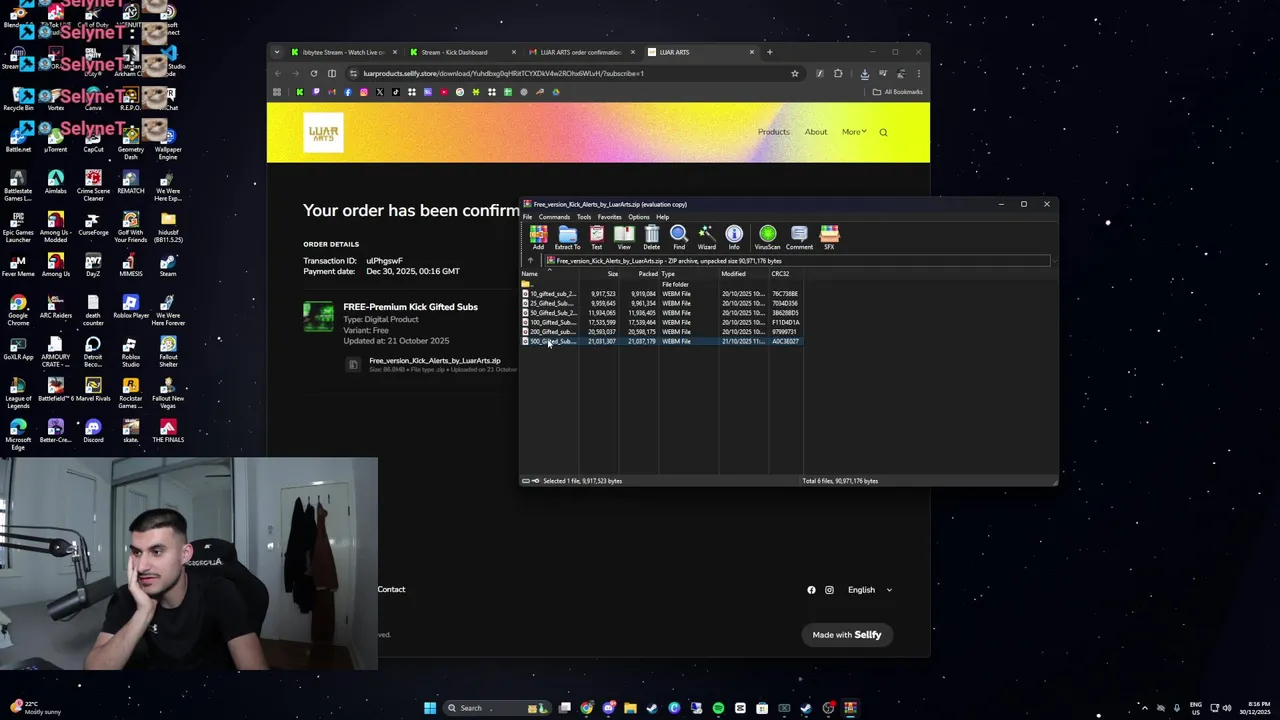1280x720 pixels.
Task: Select the 200_Gifted_sub file row
Action: tap(660, 332)
